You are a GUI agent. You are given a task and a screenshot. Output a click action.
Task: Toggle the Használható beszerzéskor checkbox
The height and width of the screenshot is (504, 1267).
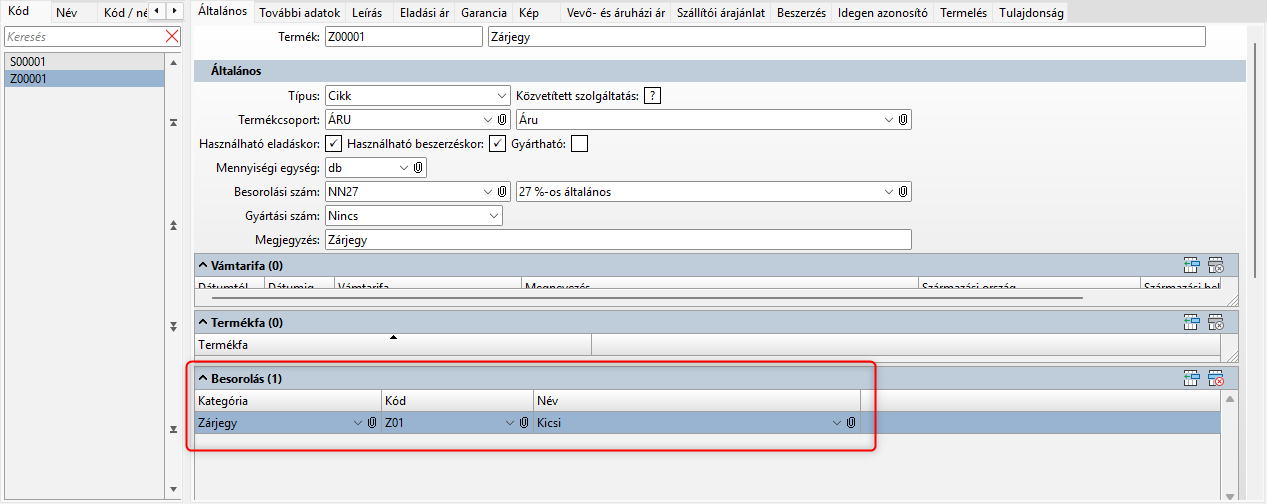(497, 143)
